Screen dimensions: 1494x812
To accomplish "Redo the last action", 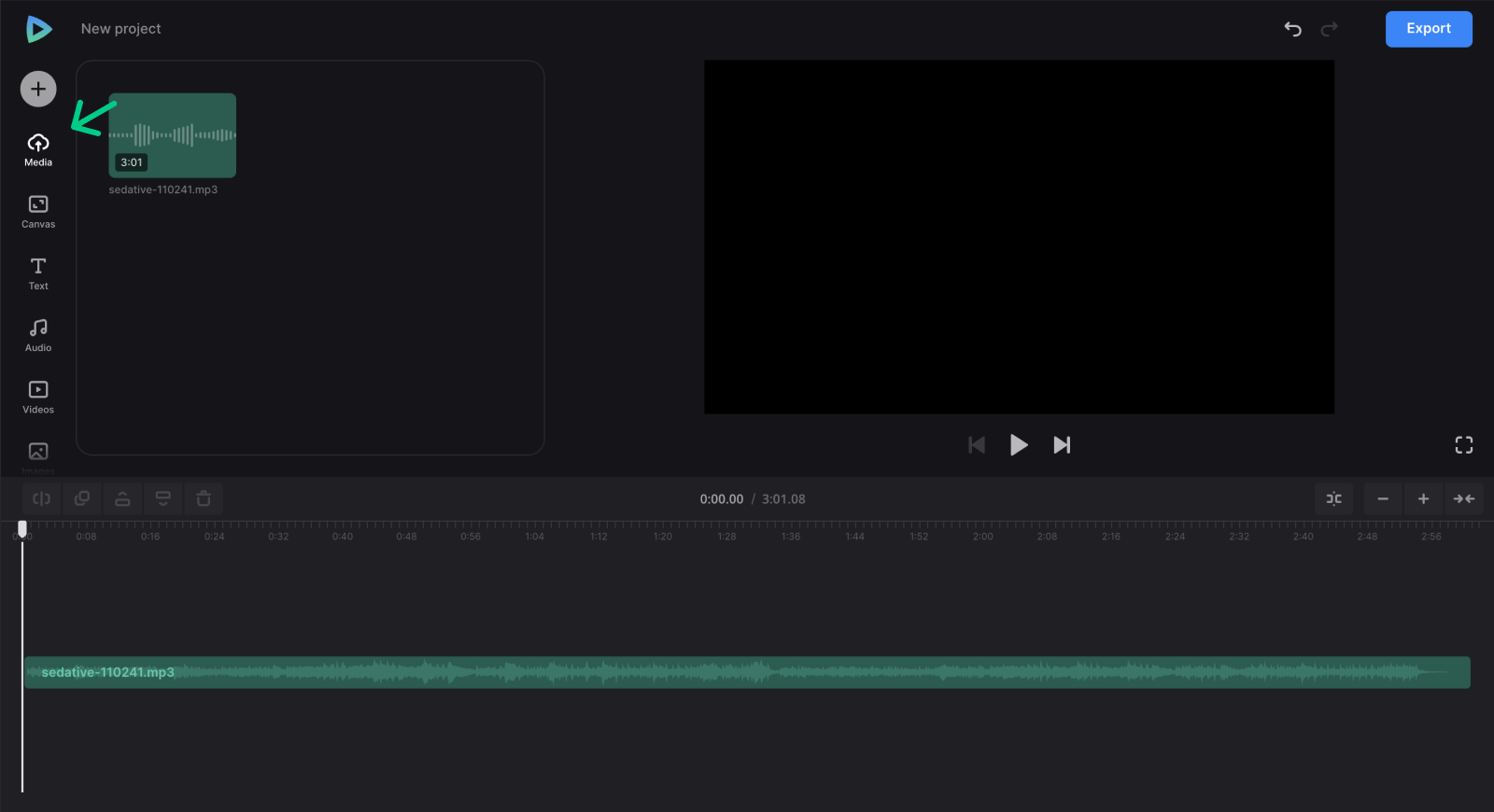I will (x=1329, y=29).
